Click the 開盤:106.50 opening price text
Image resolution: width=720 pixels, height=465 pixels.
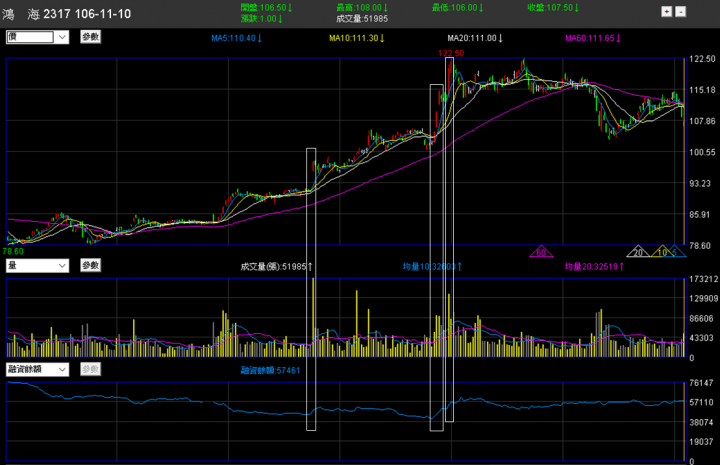[266, 8]
